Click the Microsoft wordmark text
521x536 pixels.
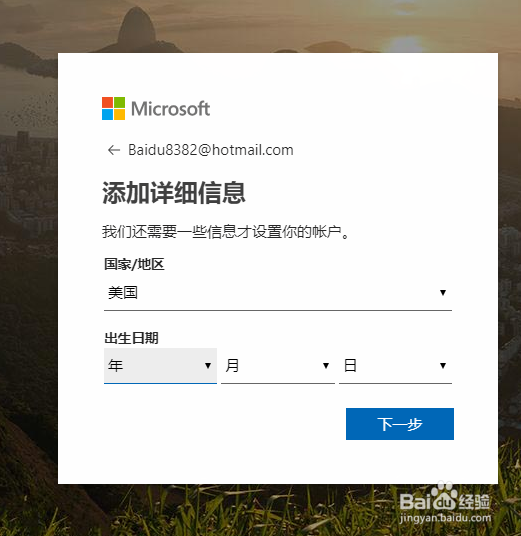[171, 109]
